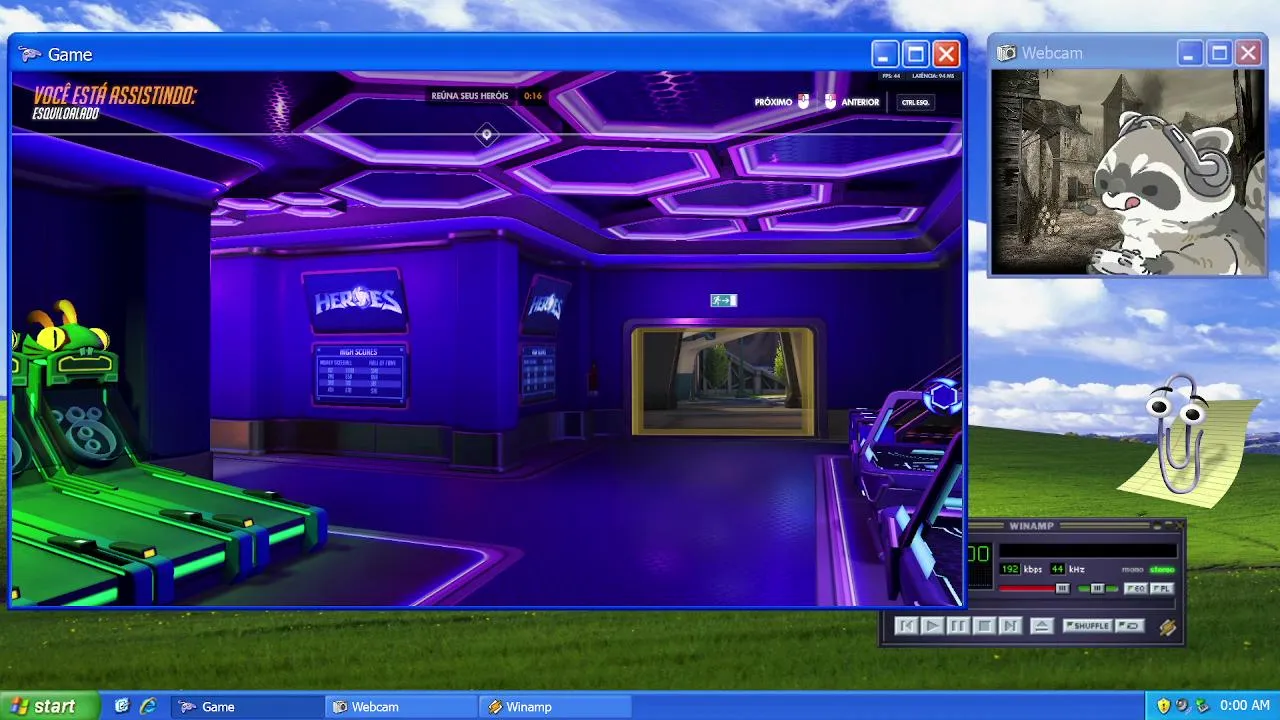This screenshot has width=1280, height=720.
Task: Click Winamp's previous track button
Action: point(906,626)
